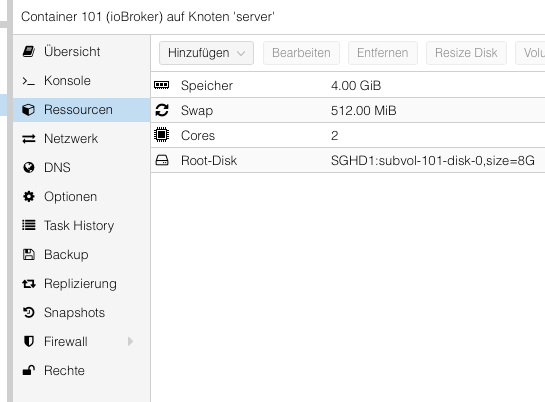Show the Snapshots section
This screenshot has width=545, height=402.
click(x=82, y=313)
